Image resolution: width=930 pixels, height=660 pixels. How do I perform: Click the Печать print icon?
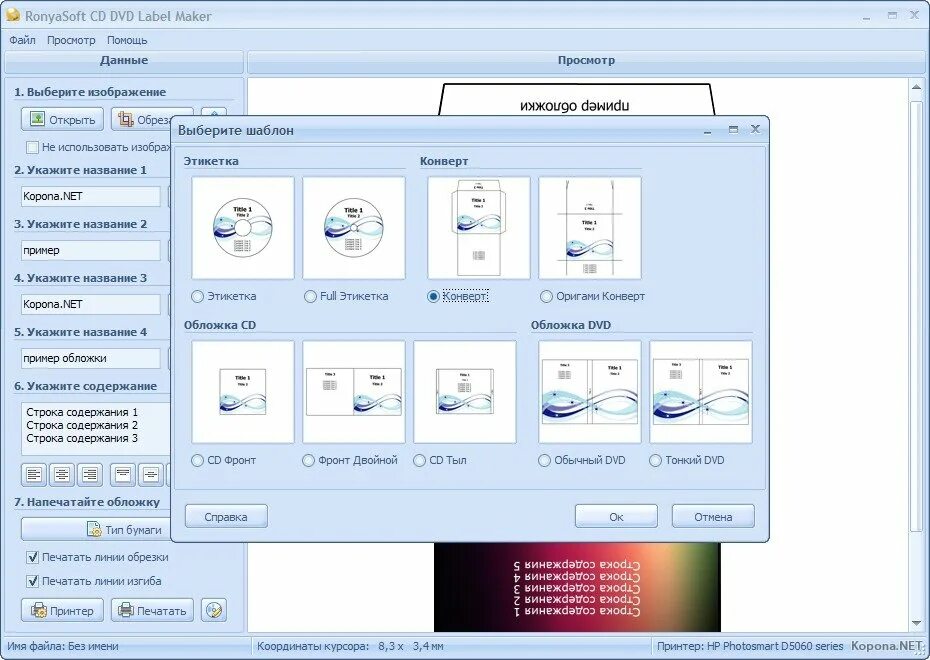click(x=126, y=610)
